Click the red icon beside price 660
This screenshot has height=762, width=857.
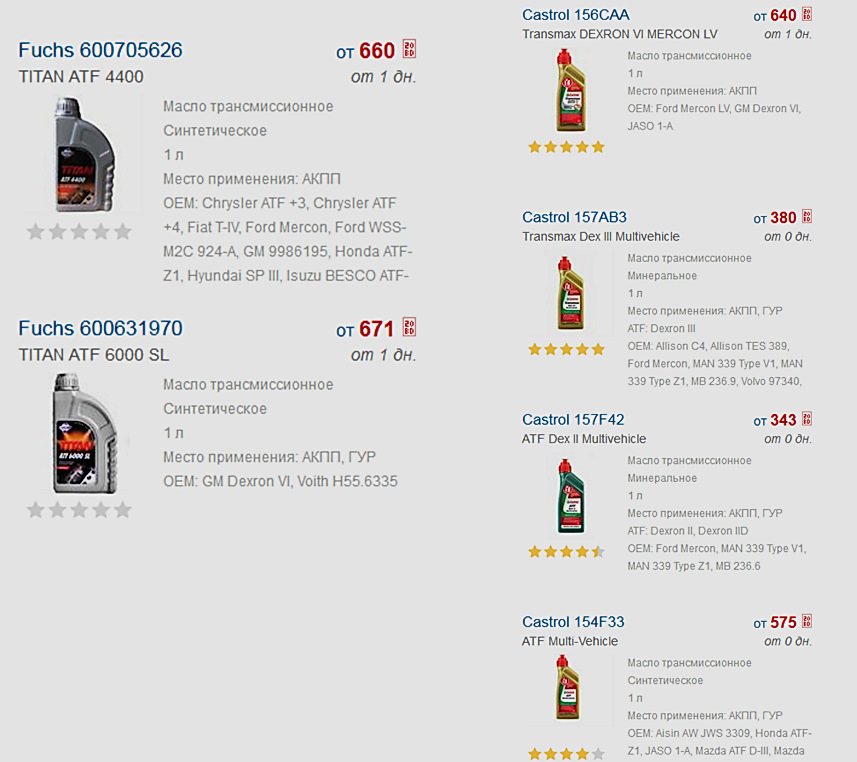coord(409,49)
